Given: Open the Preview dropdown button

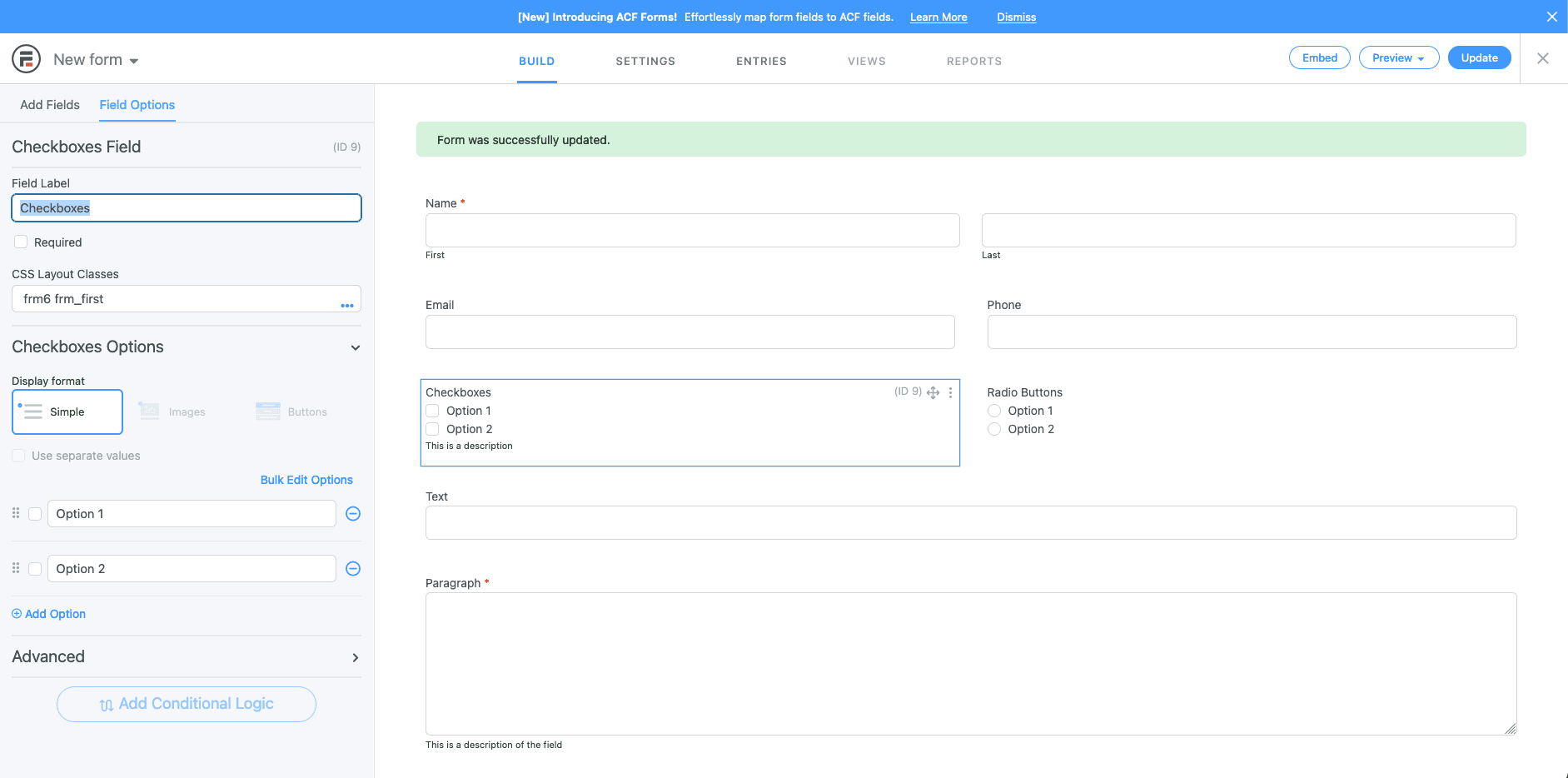Looking at the screenshot, I should 1399,57.
